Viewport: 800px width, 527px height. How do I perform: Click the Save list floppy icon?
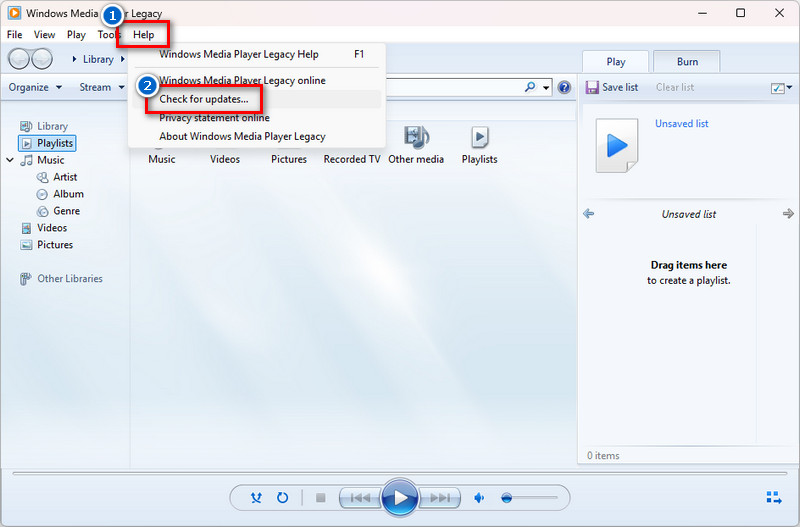(592, 87)
